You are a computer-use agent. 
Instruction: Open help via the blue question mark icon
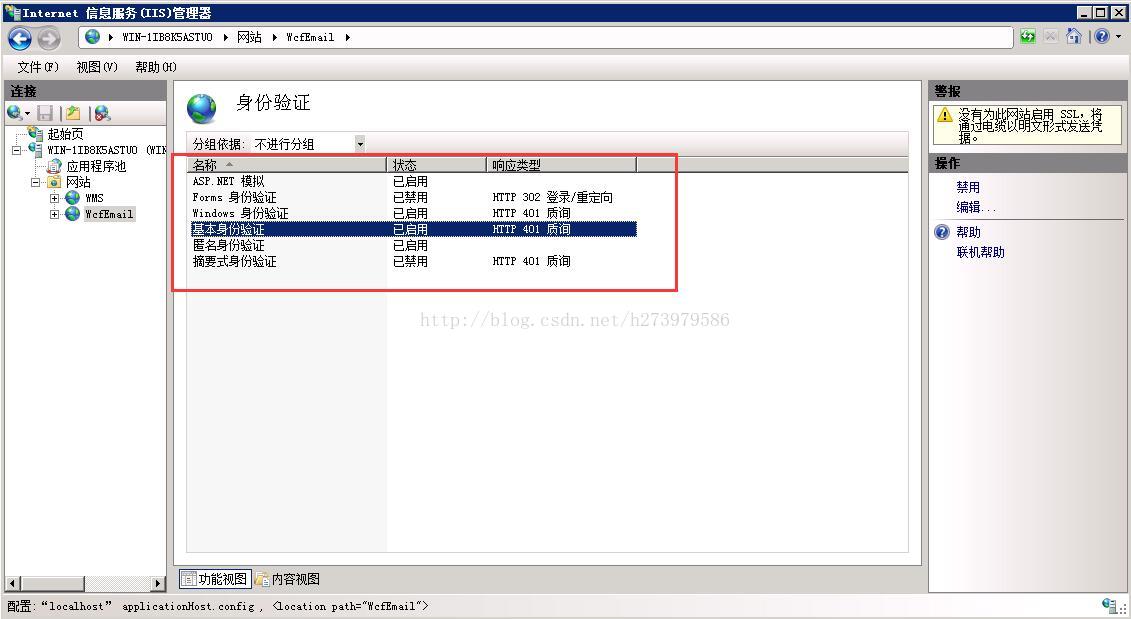(1101, 36)
